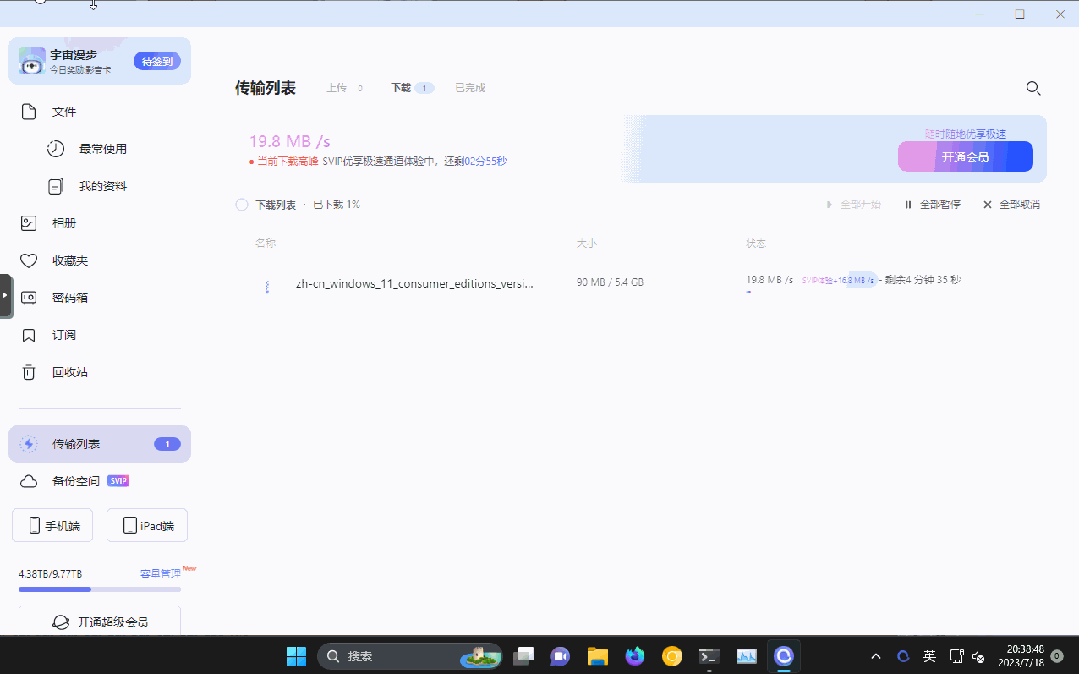Click the notification count badge in taskbar
This screenshot has height=674, width=1079.
pyautogui.click(x=1058, y=656)
